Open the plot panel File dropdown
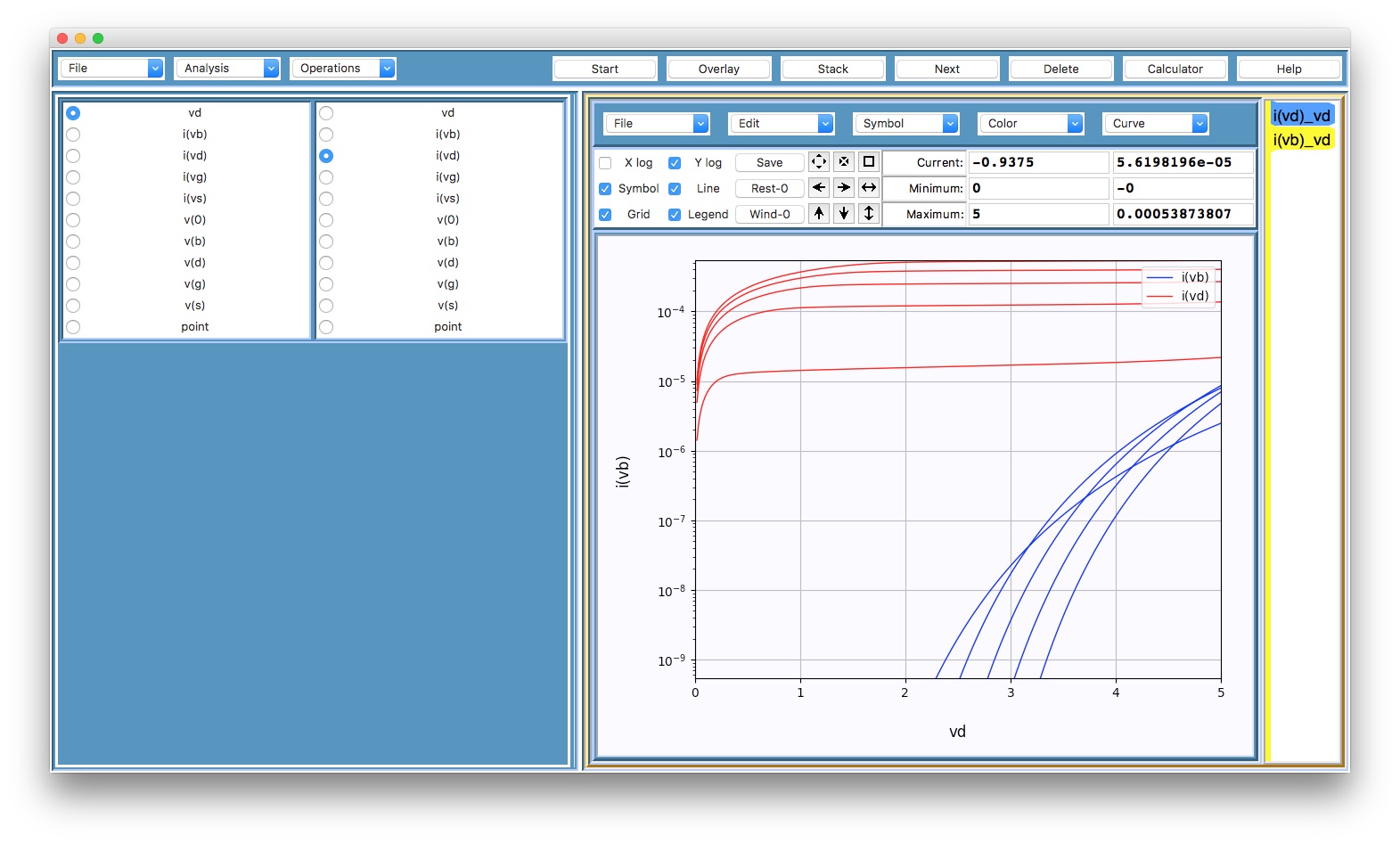This screenshot has height=844, width=1400. click(657, 123)
